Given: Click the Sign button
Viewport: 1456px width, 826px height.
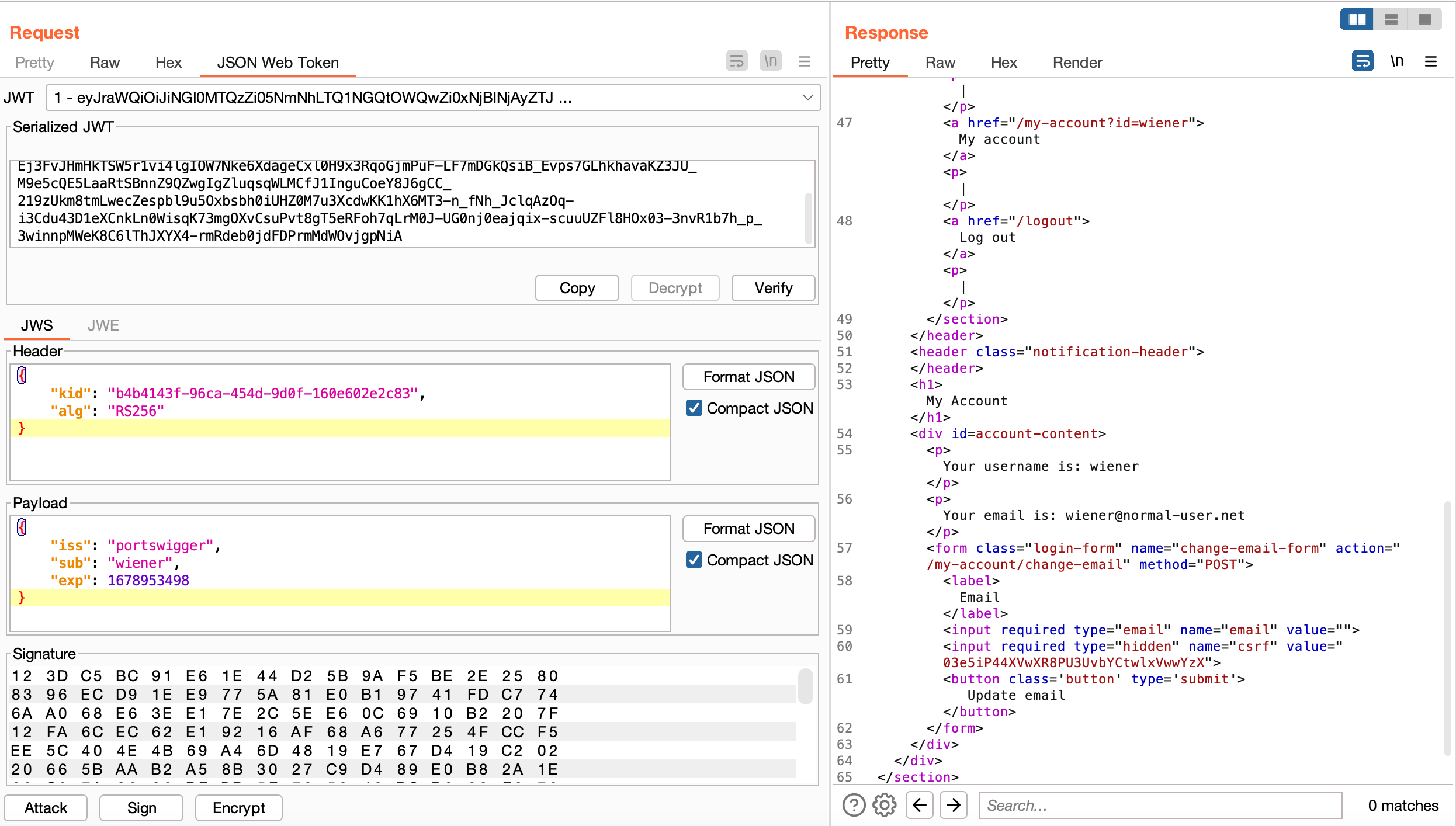Looking at the screenshot, I should coord(141,807).
